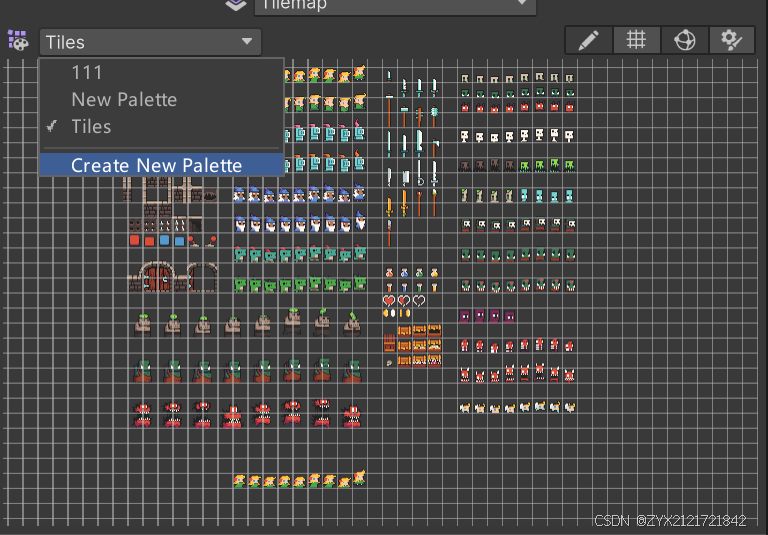The height and width of the screenshot is (535, 768).
Task: Pick the half-filled heart tile
Action: (x=404, y=300)
